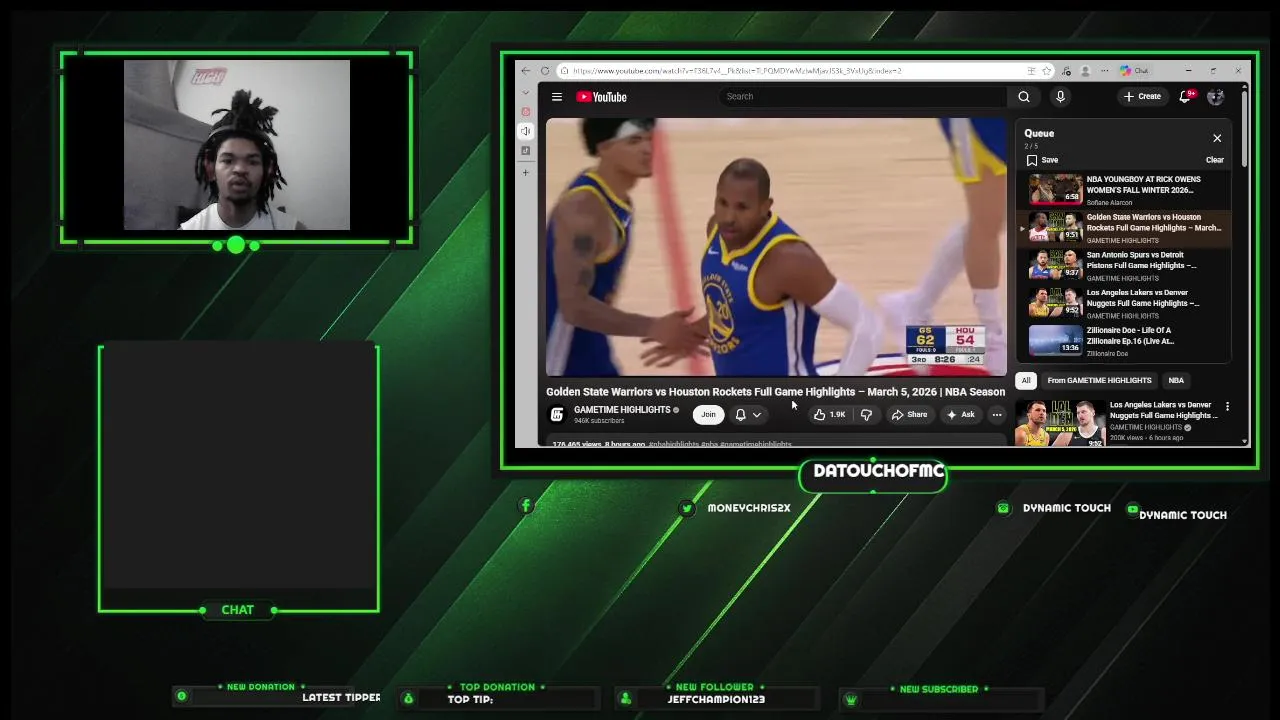1280x720 pixels.
Task: Open three-dot menu on recommended Lakers video
Action: (1227, 407)
